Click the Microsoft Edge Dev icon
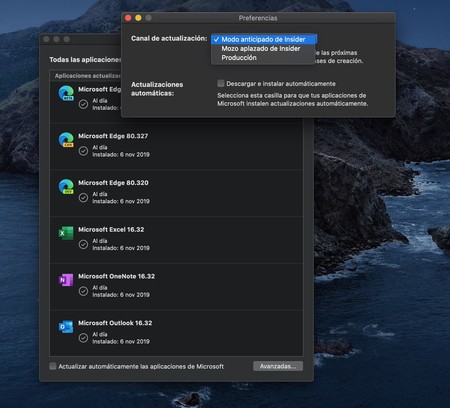 pos(66,186)
